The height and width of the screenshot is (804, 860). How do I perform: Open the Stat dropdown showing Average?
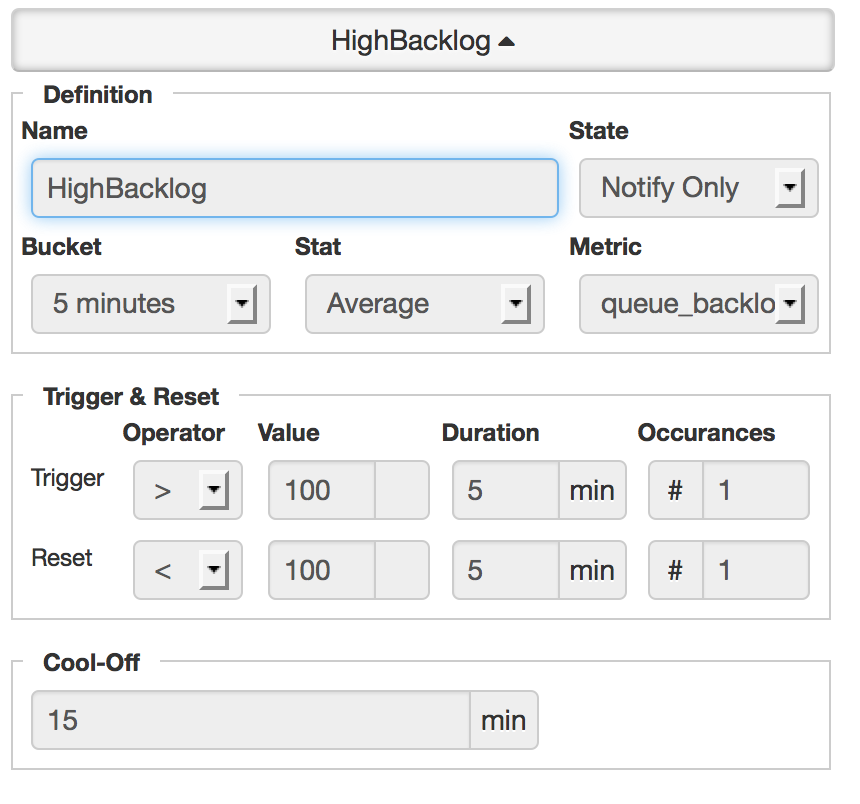pos(424,304)
